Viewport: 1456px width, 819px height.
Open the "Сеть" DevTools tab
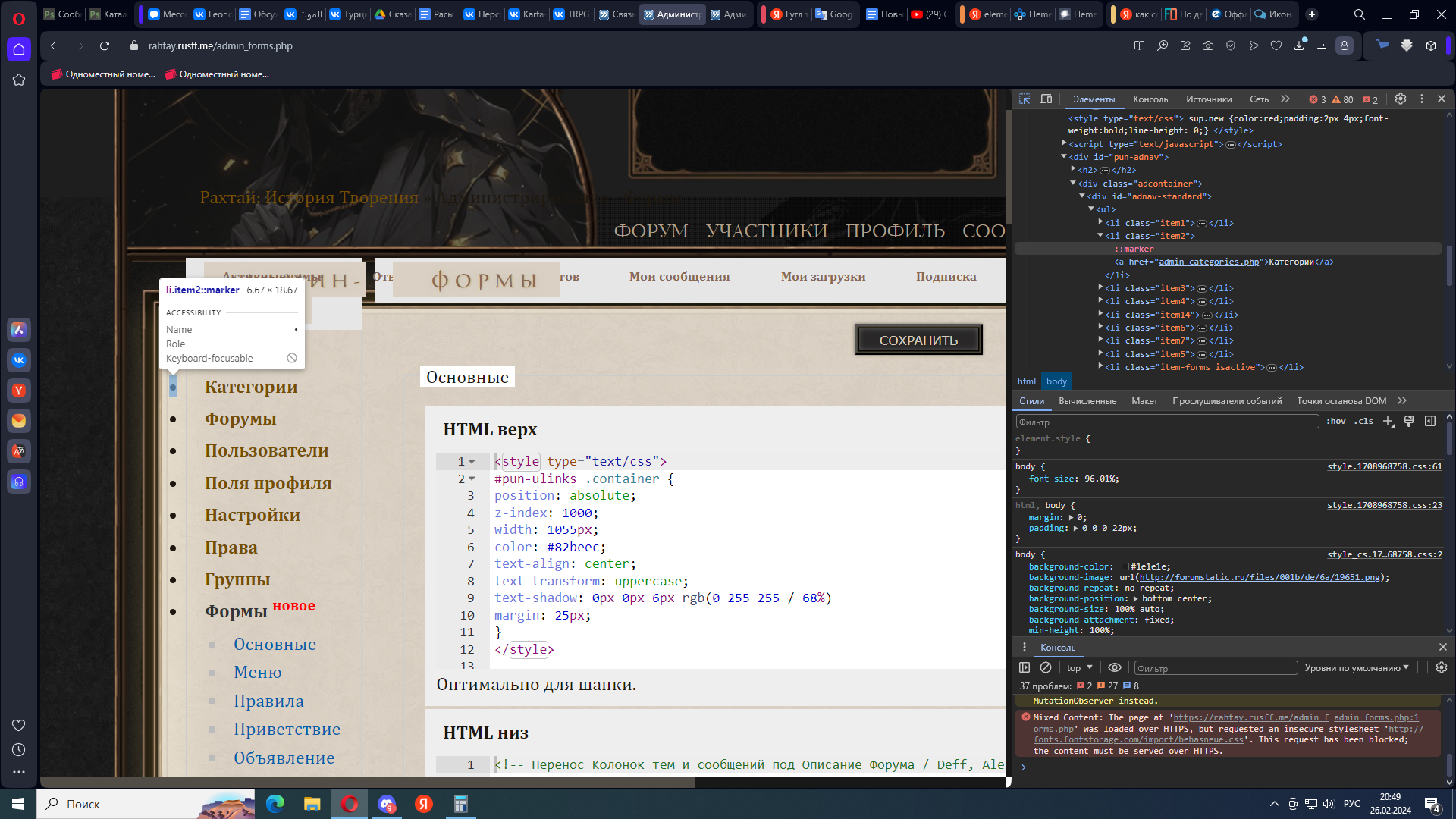pyautogui.click(x=1259, y=99)
